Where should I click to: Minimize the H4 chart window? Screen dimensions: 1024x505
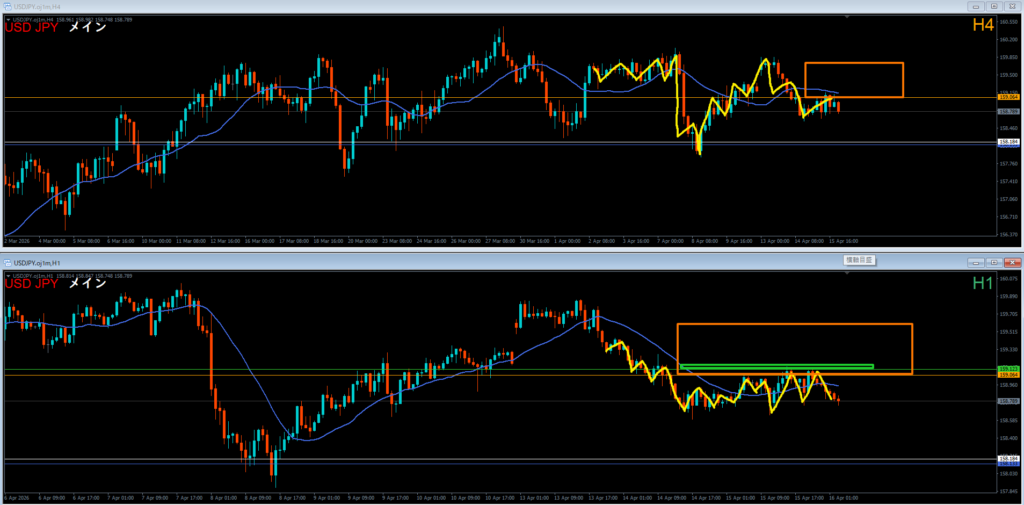(977, 6)
